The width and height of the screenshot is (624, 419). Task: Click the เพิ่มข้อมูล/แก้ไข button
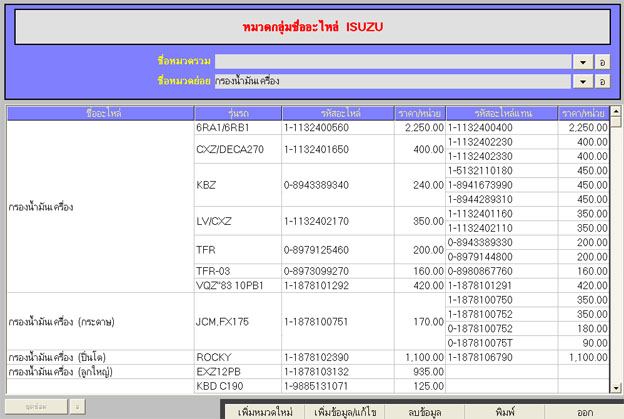tap(345, 412)
